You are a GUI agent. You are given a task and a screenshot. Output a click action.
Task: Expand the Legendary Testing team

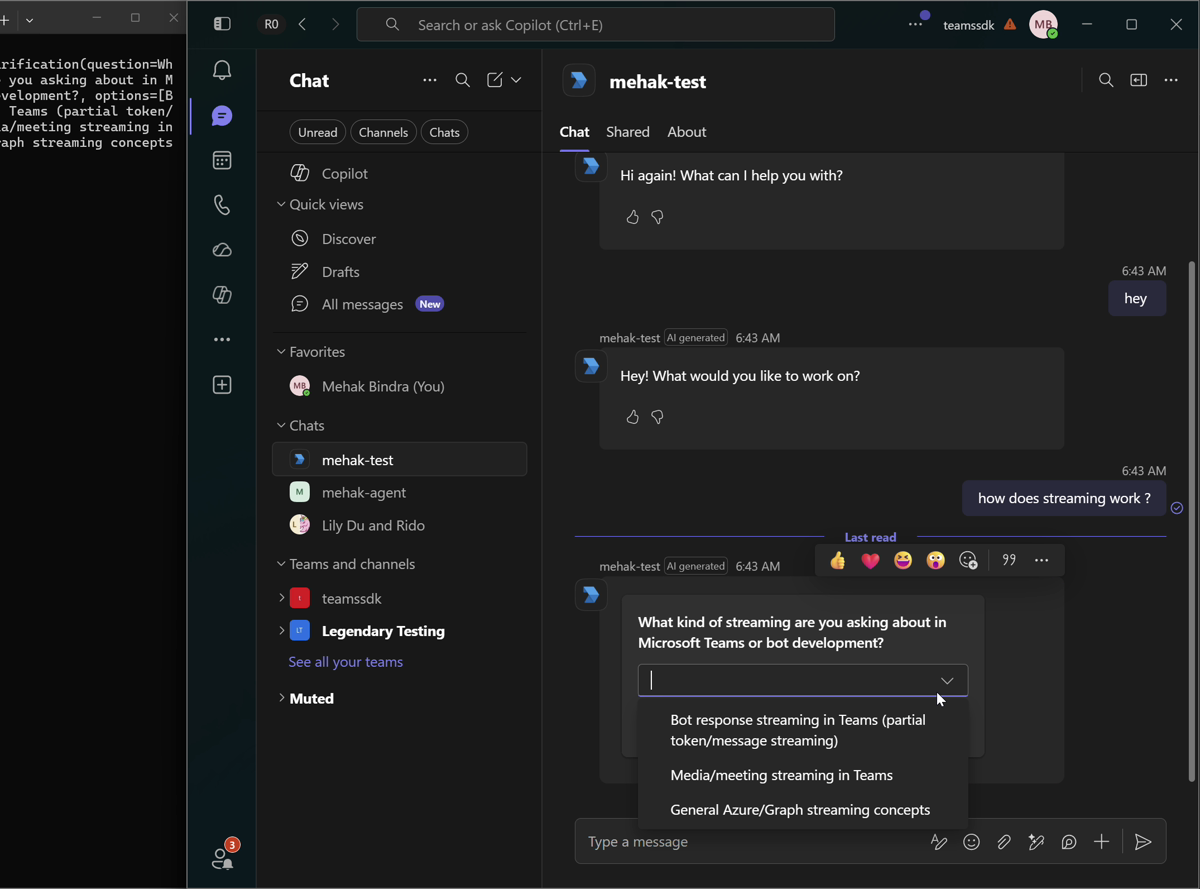281,631
